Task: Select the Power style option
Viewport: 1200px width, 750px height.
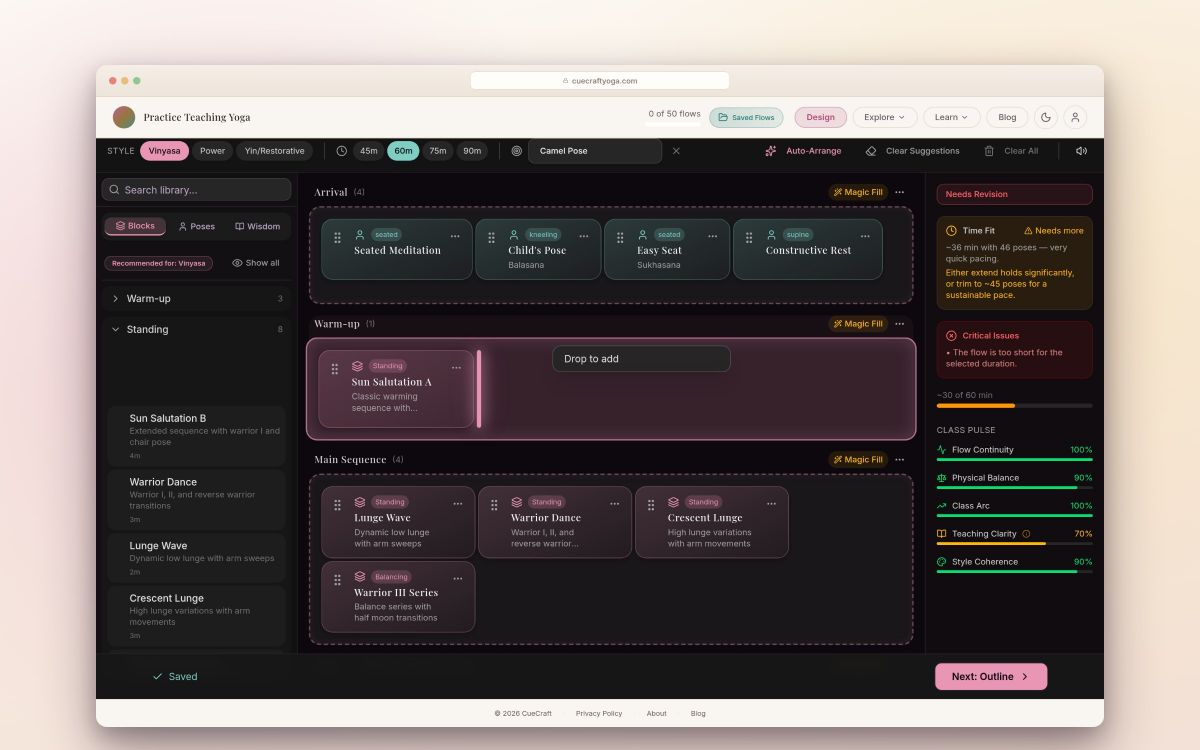Action: (x=212, y=151)
